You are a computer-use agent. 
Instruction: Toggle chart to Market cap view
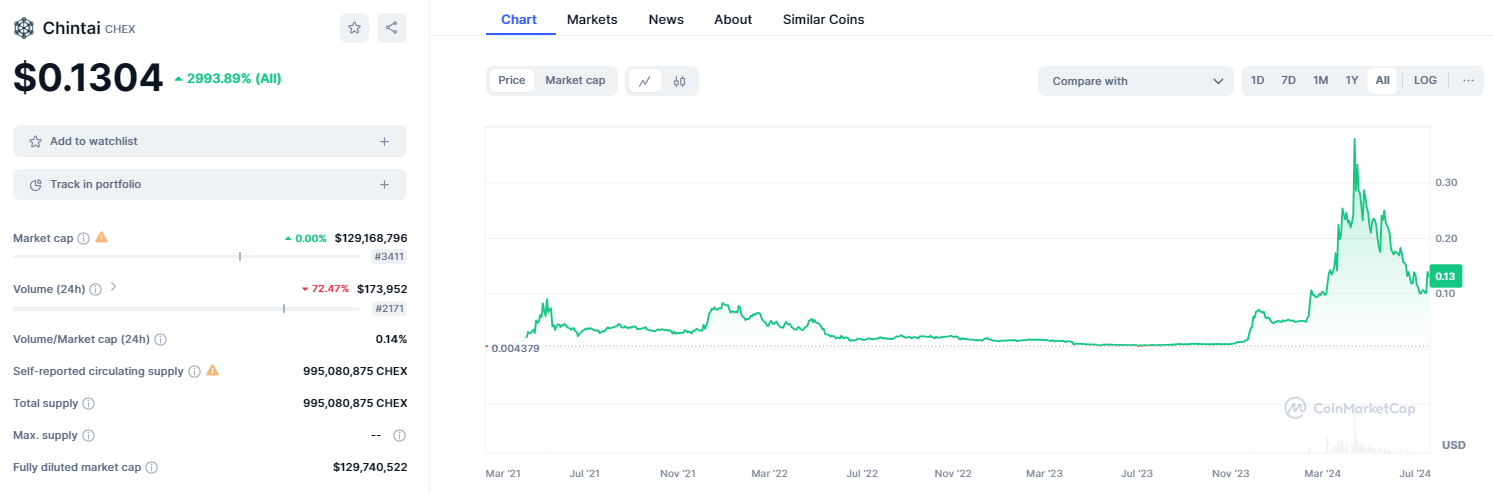[575, 80]
